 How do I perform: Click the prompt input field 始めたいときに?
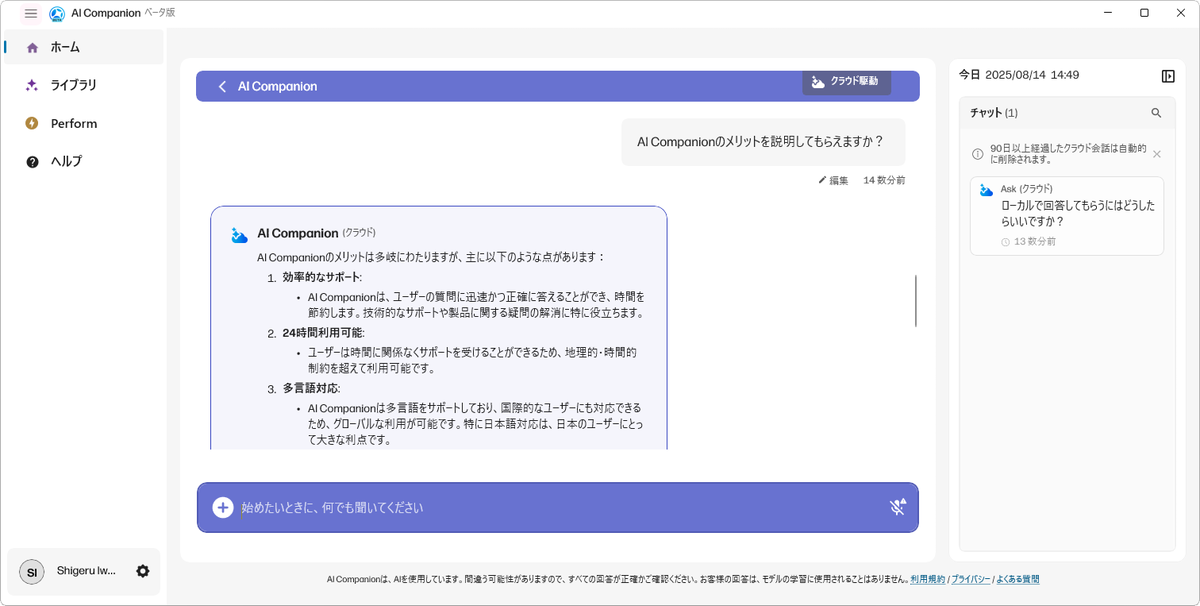click(x=557, y=507)
